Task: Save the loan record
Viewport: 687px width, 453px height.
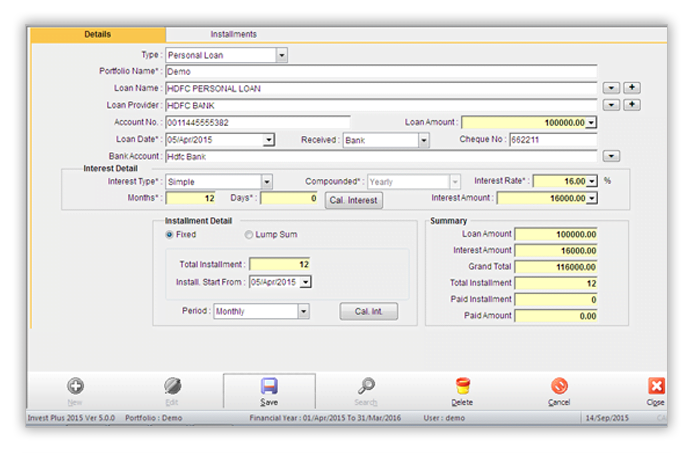Action: [269, 391]
